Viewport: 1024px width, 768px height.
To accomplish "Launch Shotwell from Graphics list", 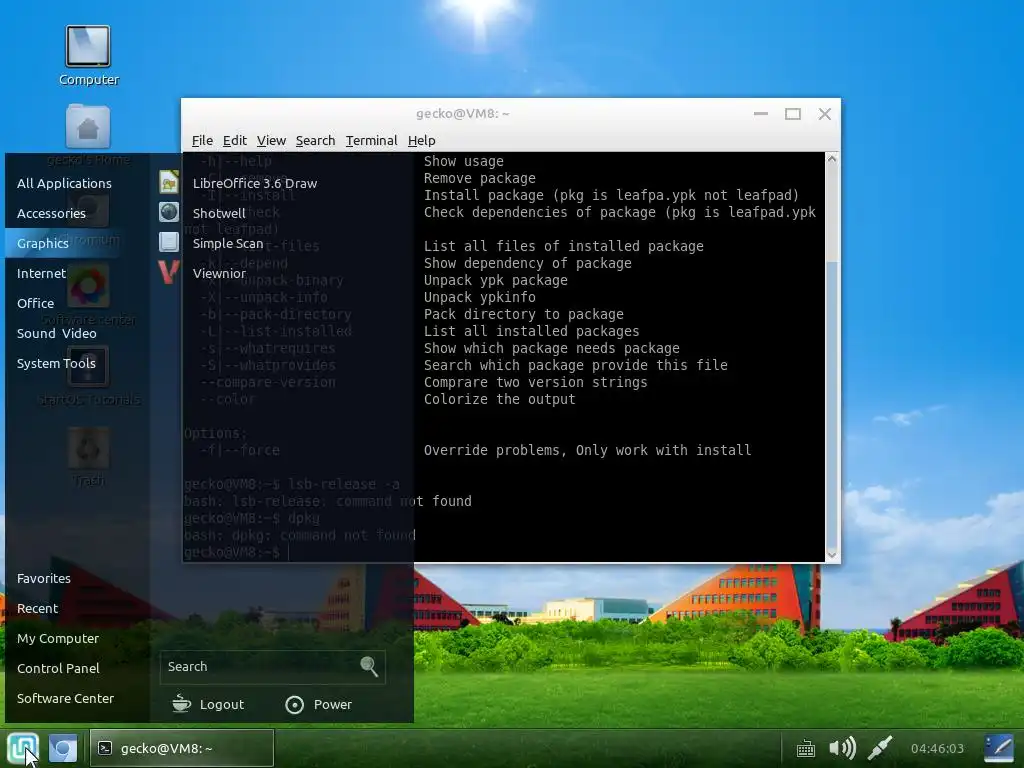I will 219,214.
